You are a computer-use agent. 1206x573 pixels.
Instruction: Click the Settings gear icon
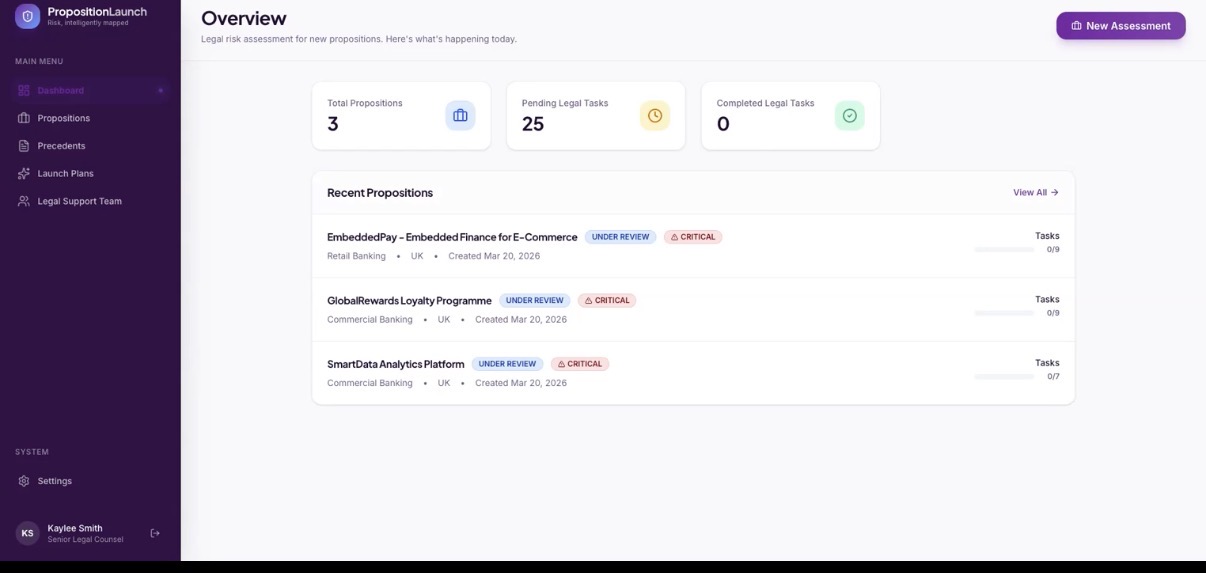click(24, 481)
